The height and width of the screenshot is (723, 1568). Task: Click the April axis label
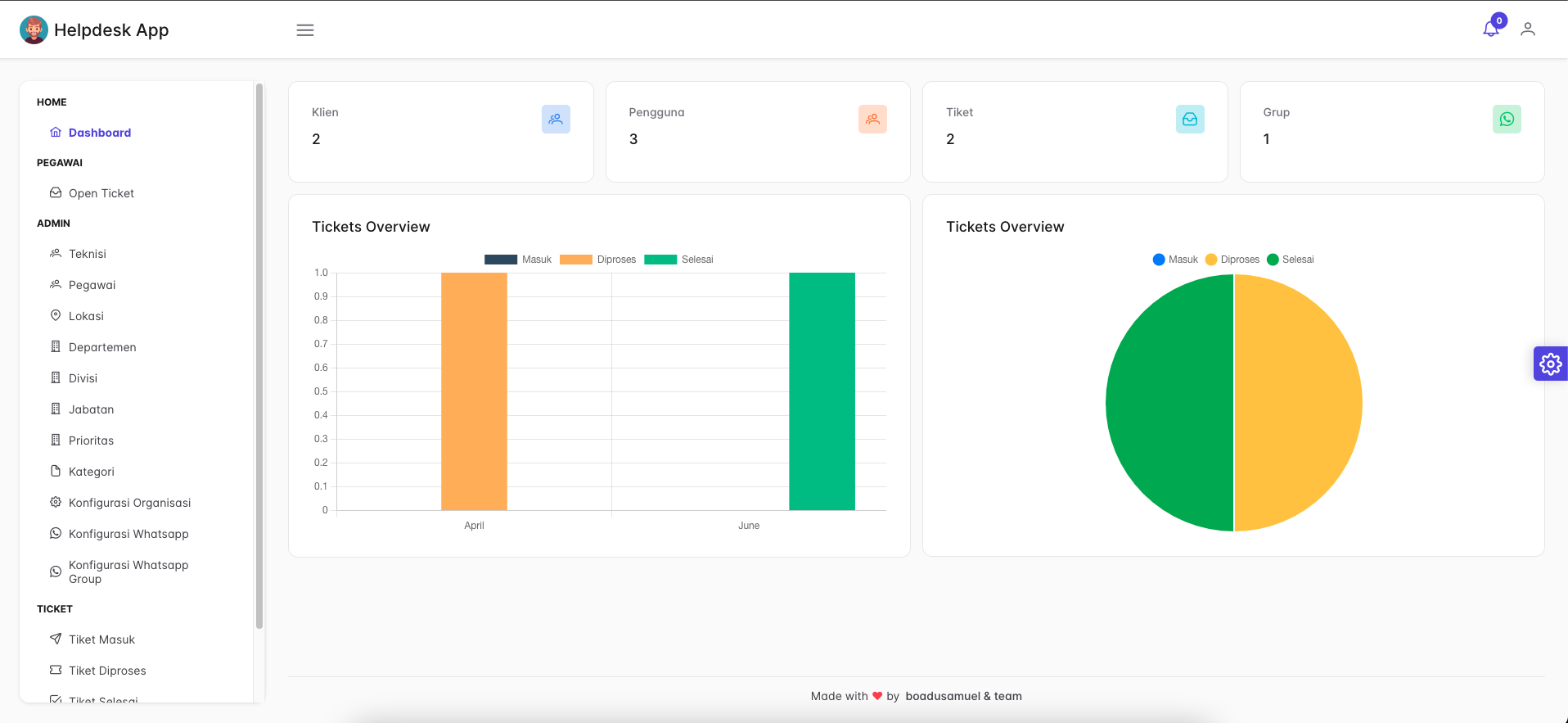click(474, 526)
